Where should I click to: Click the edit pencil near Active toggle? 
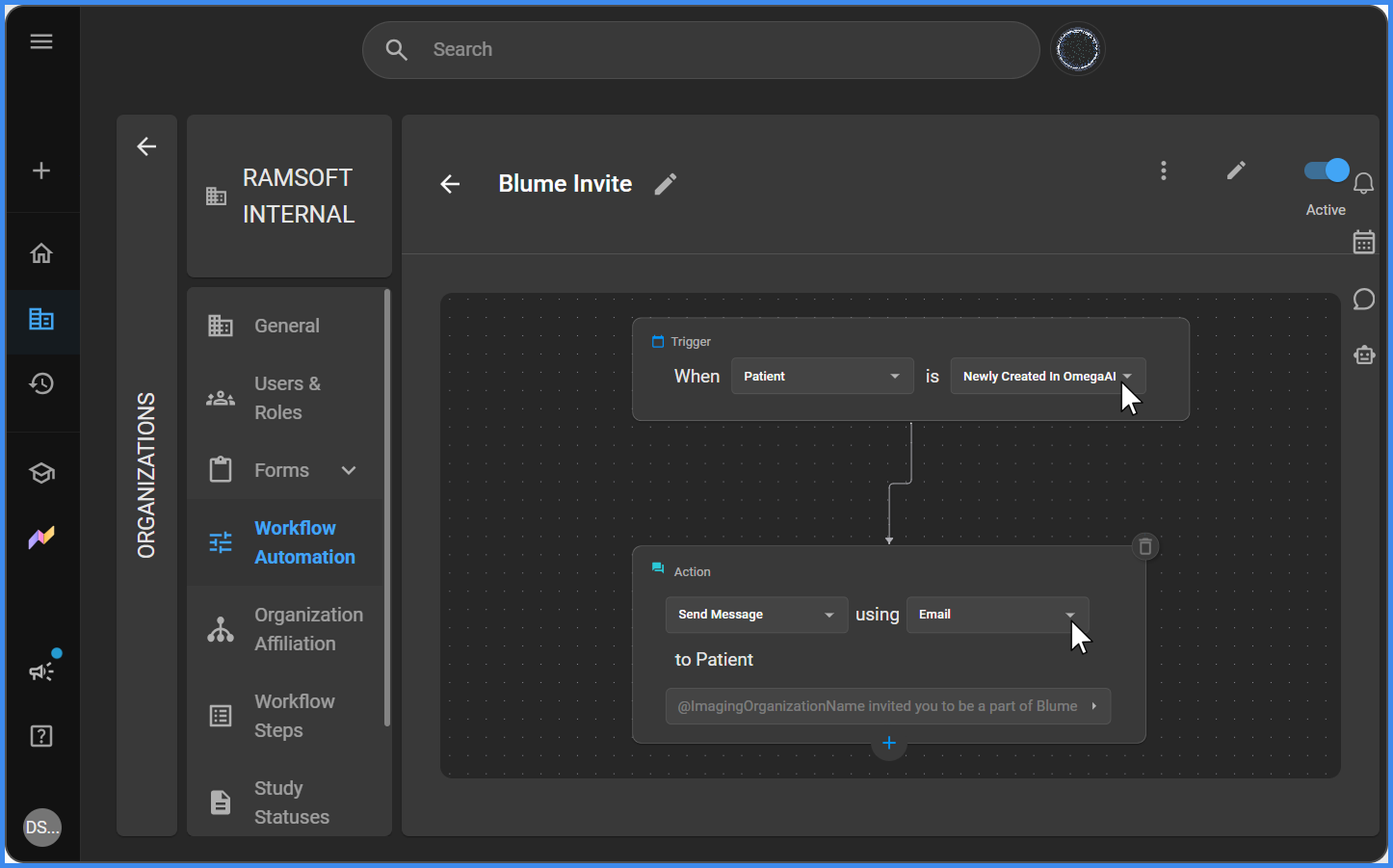[x=1236, y=171]
